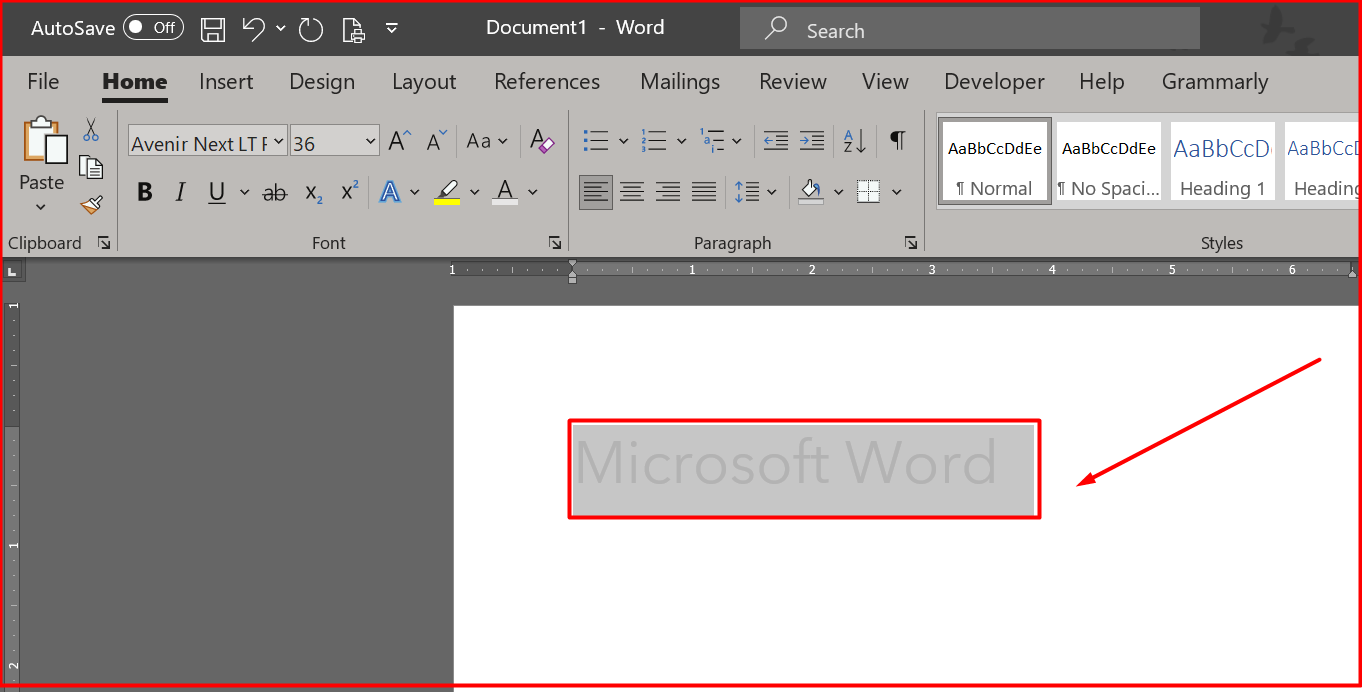Click Decrease Font Size icon
The image size is (1362, 692).
[x=436, y=141]
